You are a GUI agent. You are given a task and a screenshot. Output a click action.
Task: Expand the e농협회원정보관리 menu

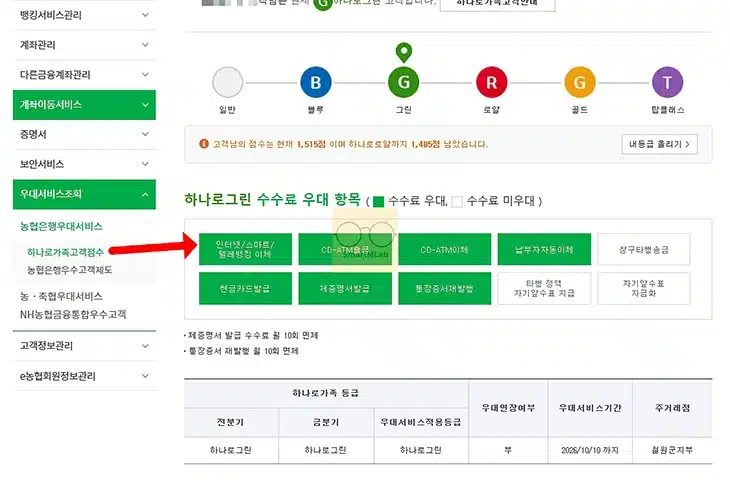84,376
